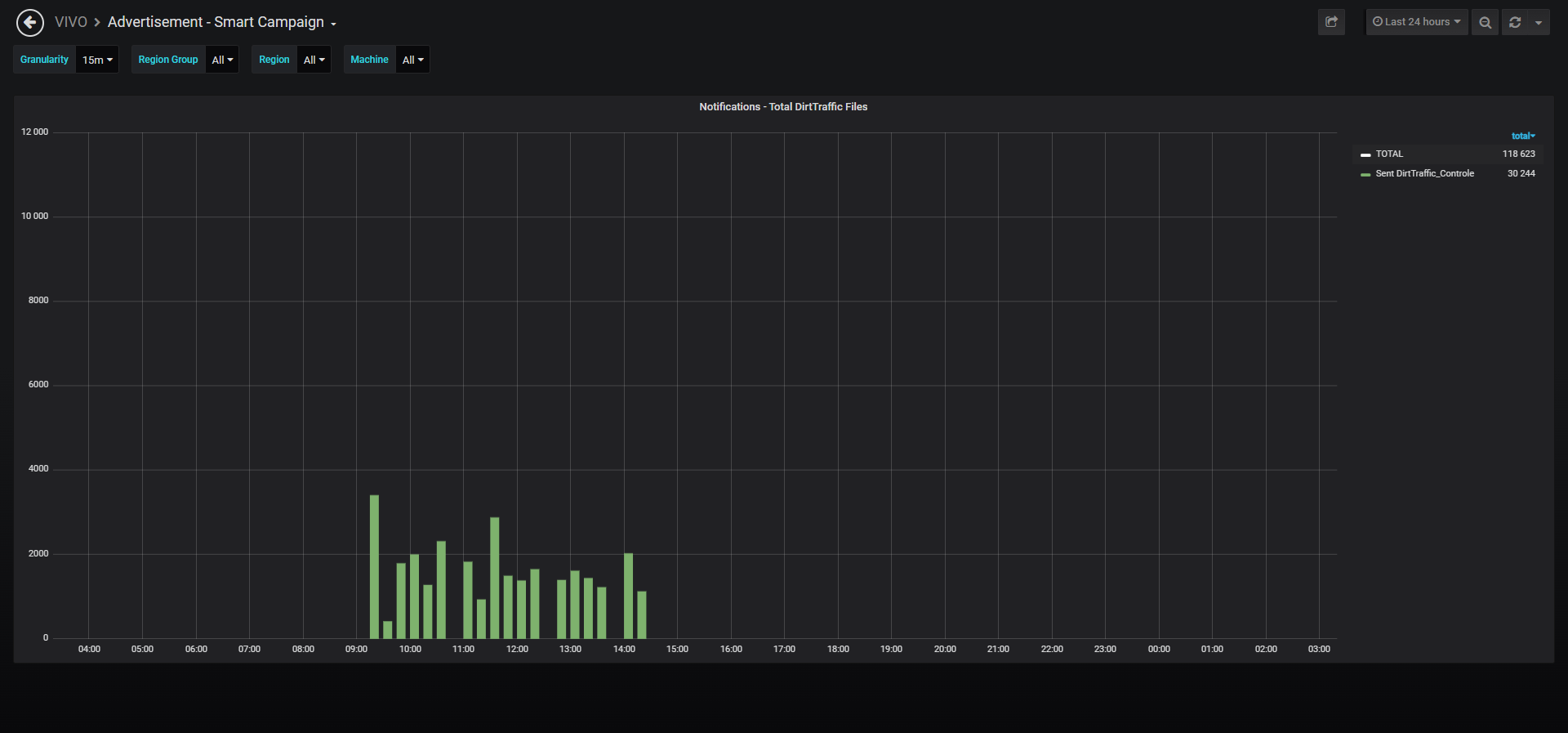
Task: Click the white TOTAL legend color swatch
Action: pyautogui.click(x=1365, y=154)
